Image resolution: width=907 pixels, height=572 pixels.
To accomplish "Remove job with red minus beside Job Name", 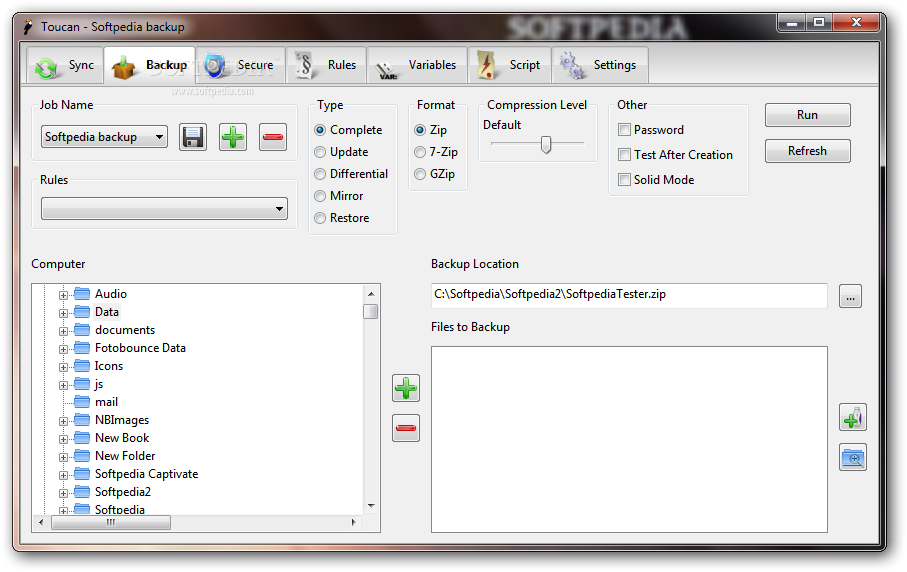I will click(272, 137).
